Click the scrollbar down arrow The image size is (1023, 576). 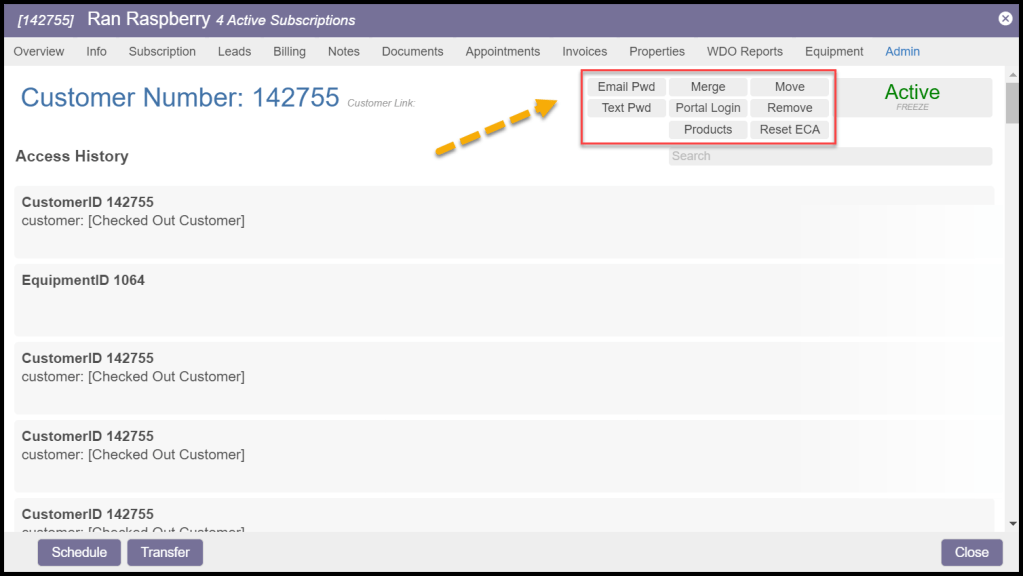point(1013,523)
